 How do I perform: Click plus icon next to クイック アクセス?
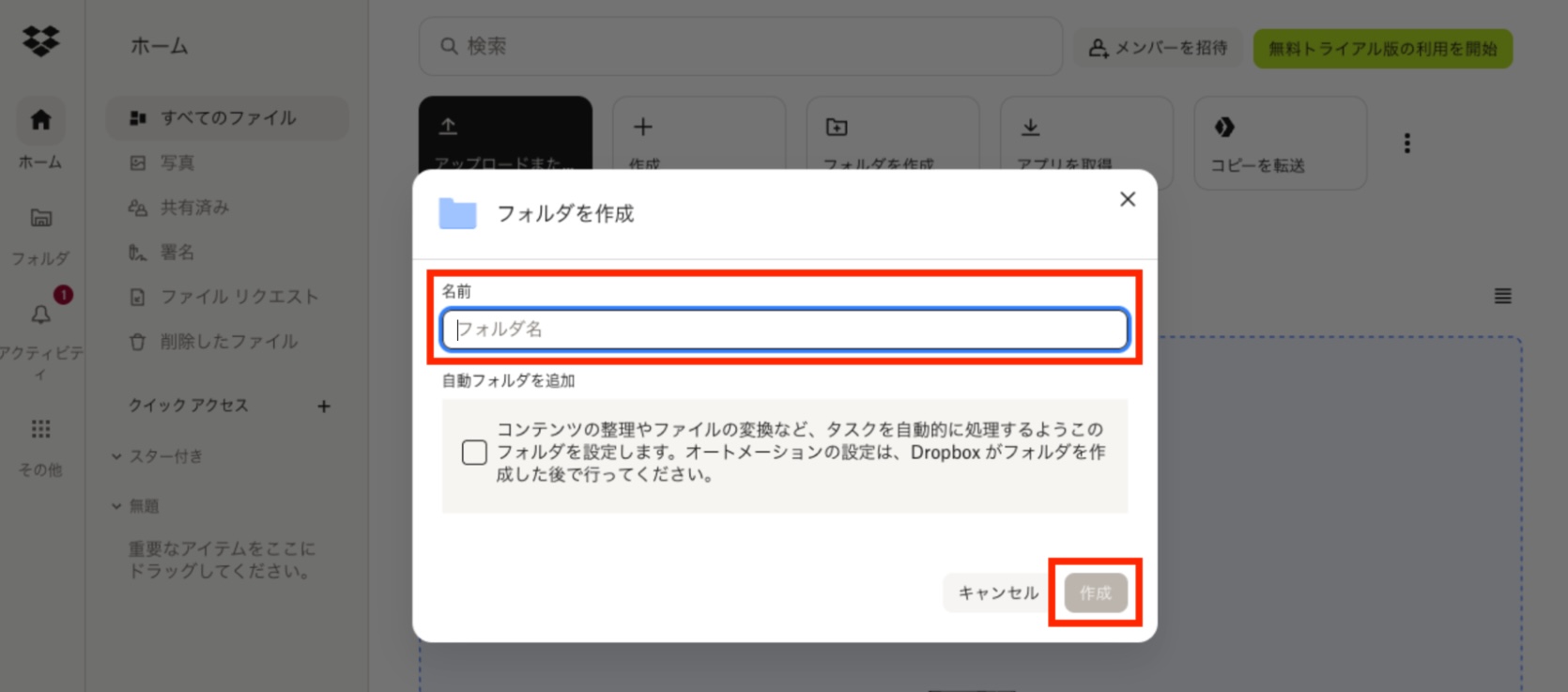point(324,407)
